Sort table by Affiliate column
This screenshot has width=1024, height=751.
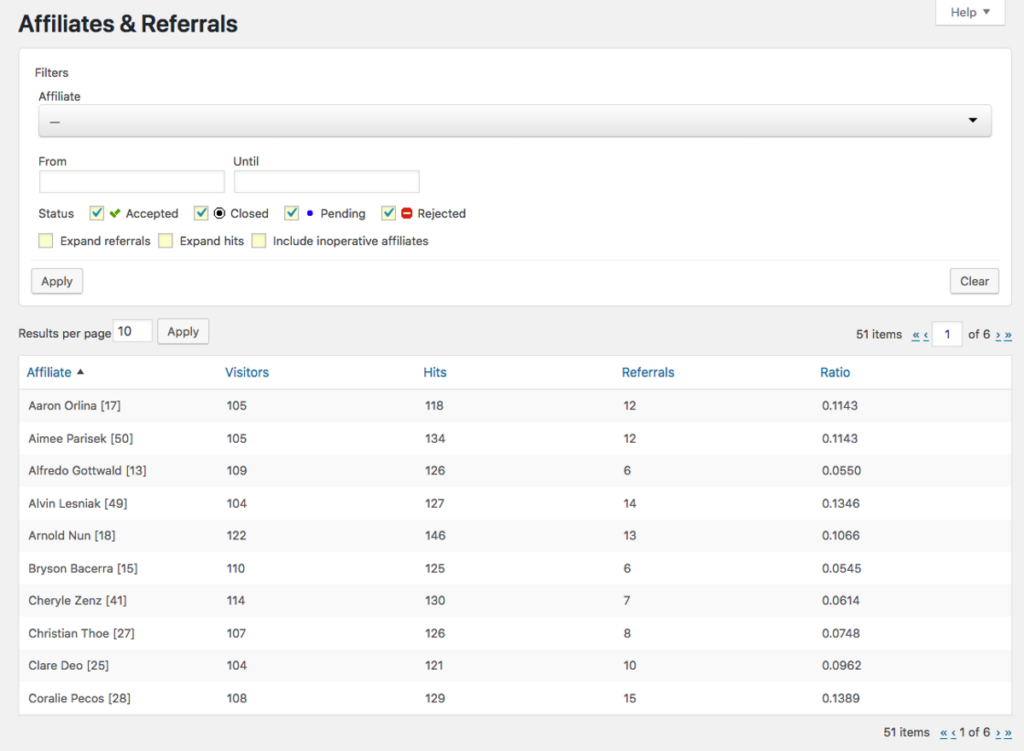(49, 372)
